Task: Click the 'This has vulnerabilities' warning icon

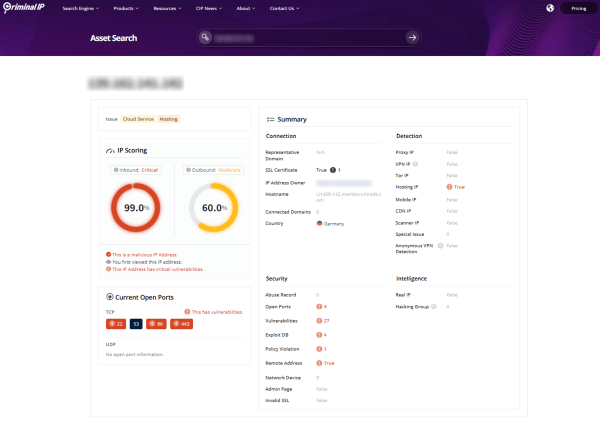Action: coord(187,312)
